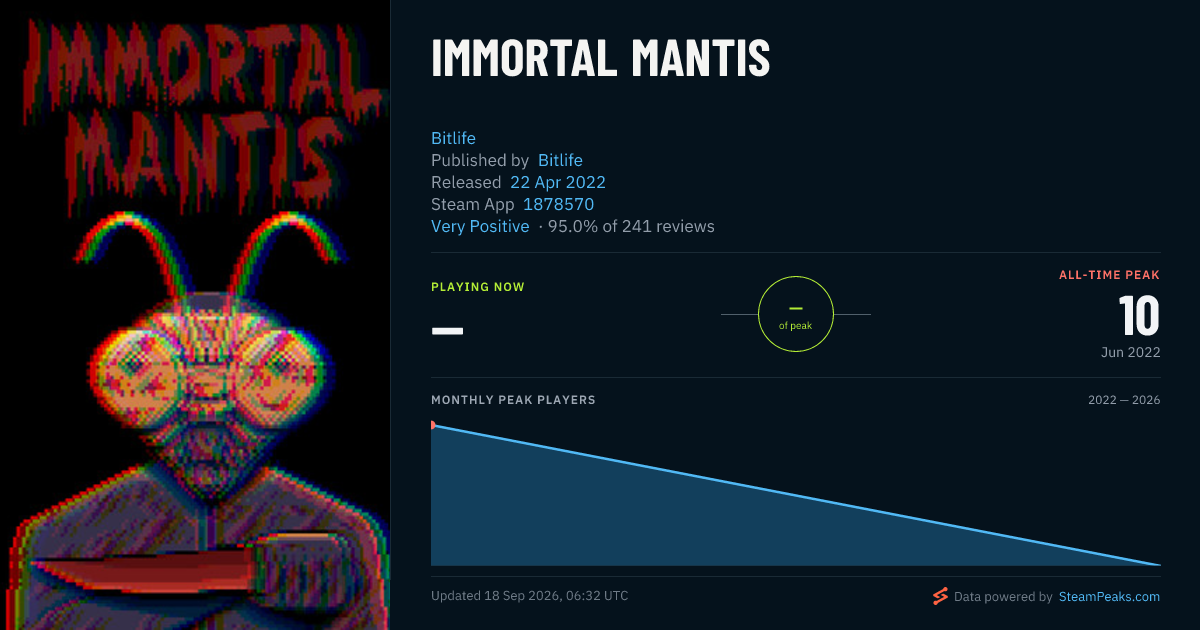Click the Very Positive review rating

click(x=480, y=226)
